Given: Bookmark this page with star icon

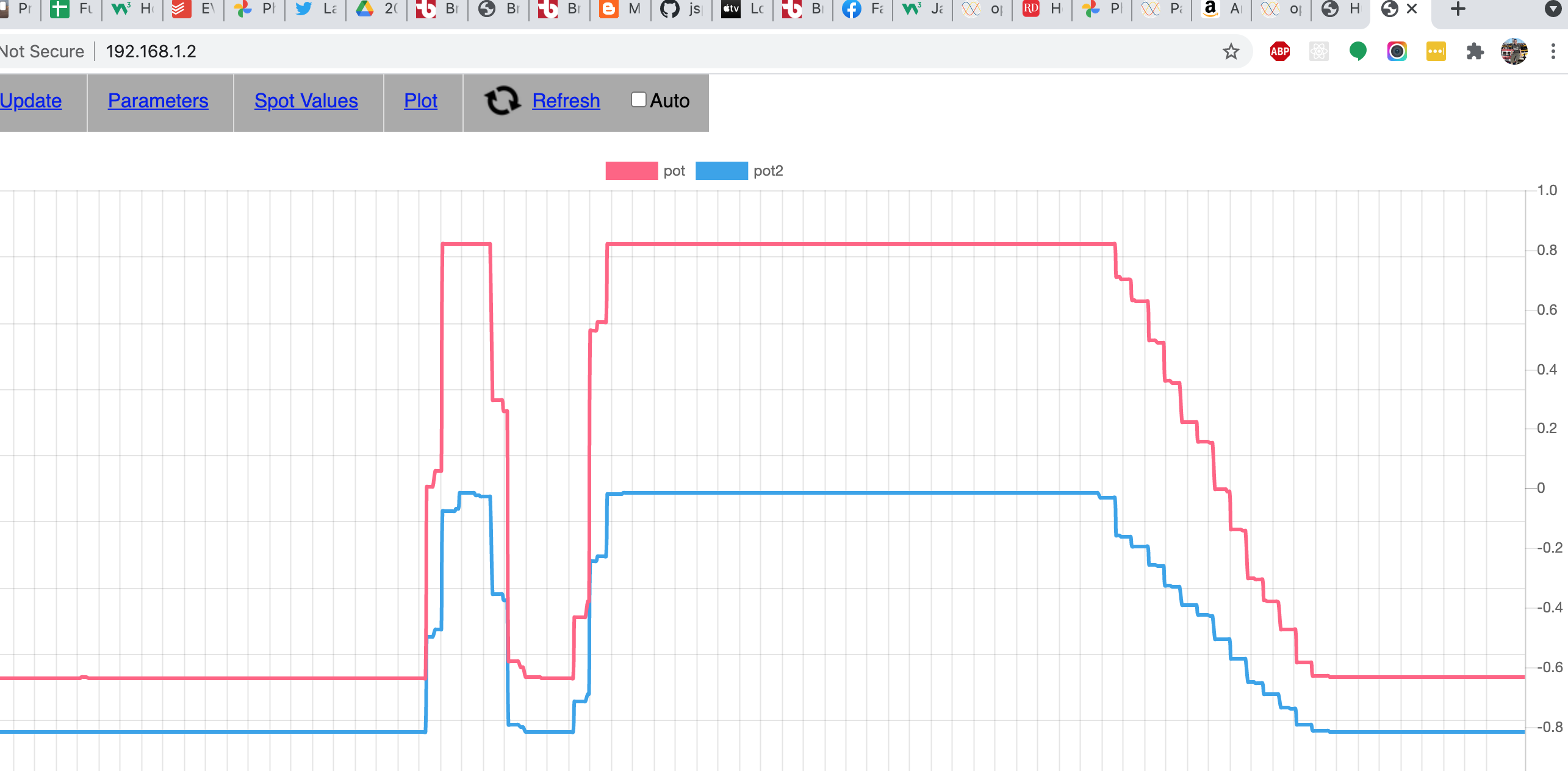Looking at the screenshot, I should point(1231,51).
